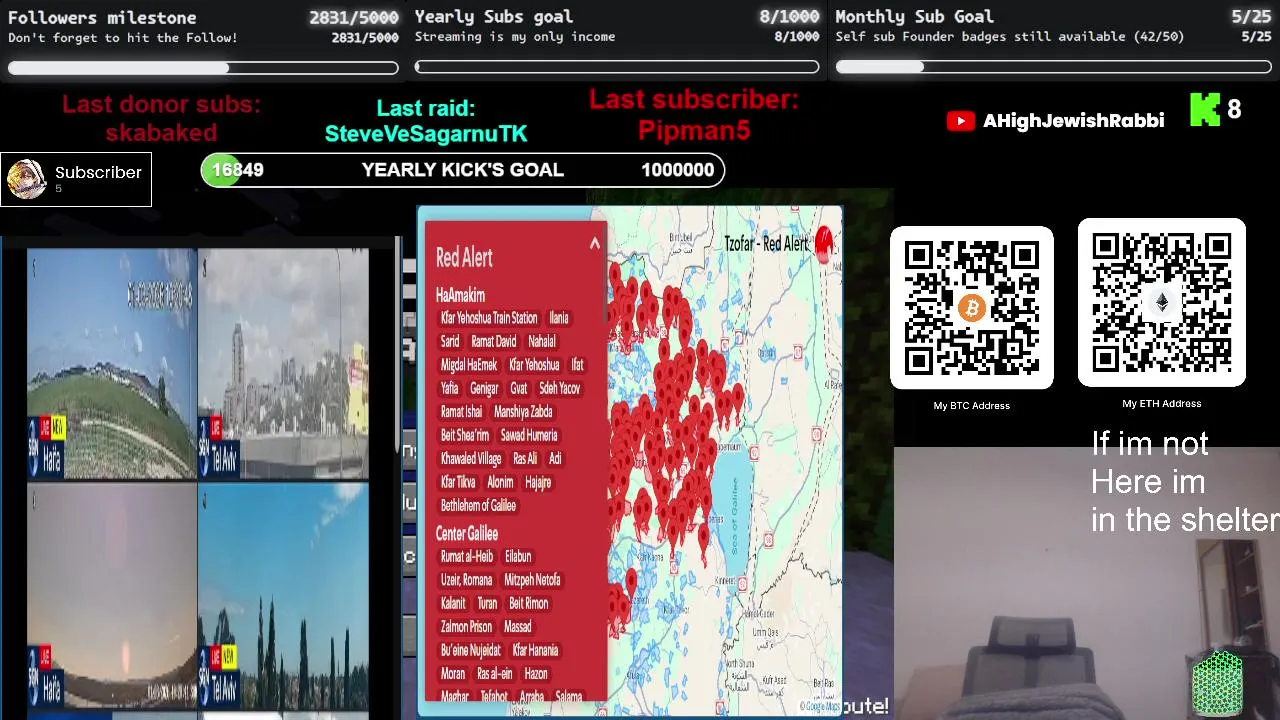Collapse the Red Alert panel chevron
The height and width of the screenshot is (720, 1280).
pos(594,243)
